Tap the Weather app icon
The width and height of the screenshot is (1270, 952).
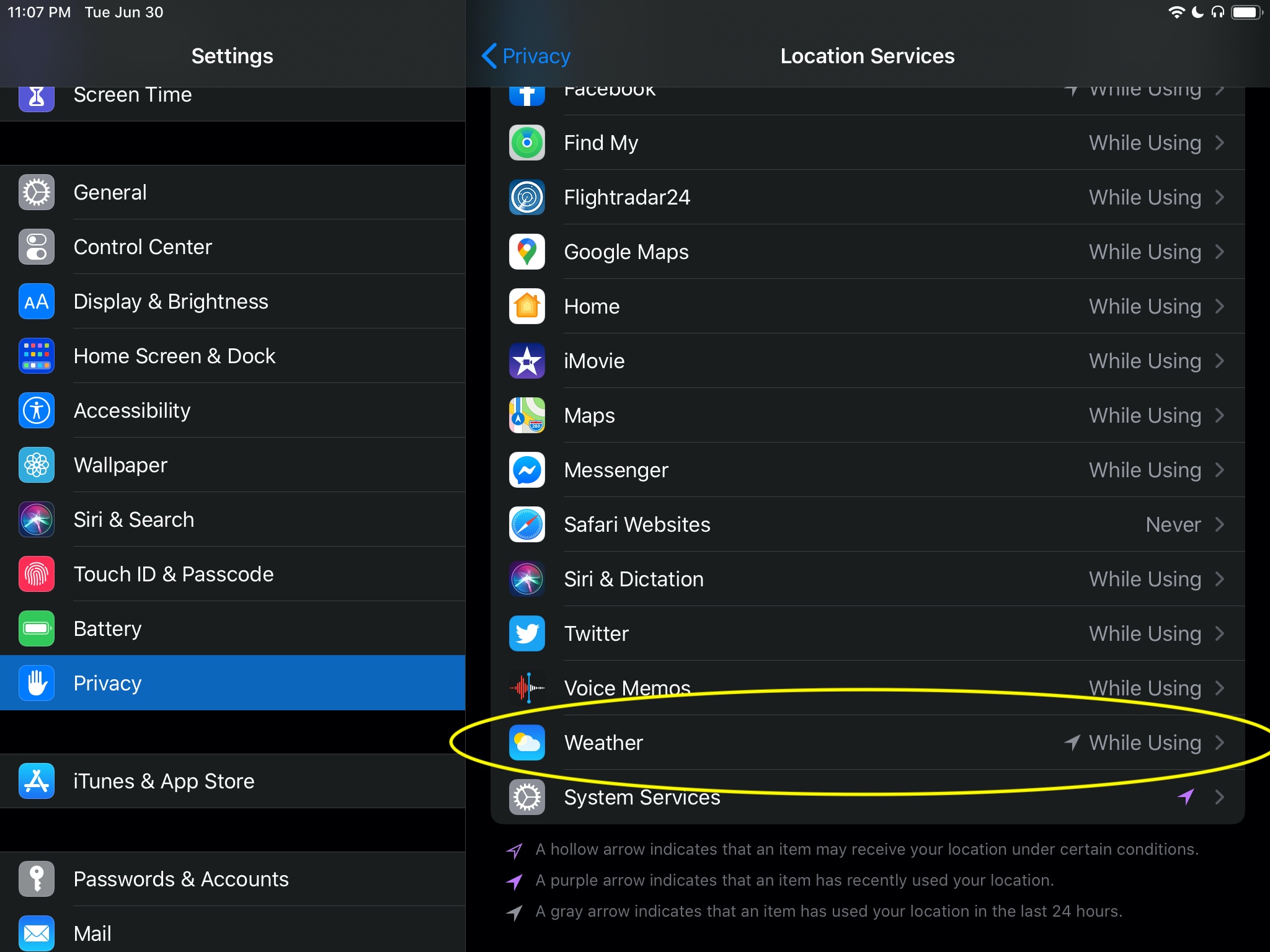(526, 743)
